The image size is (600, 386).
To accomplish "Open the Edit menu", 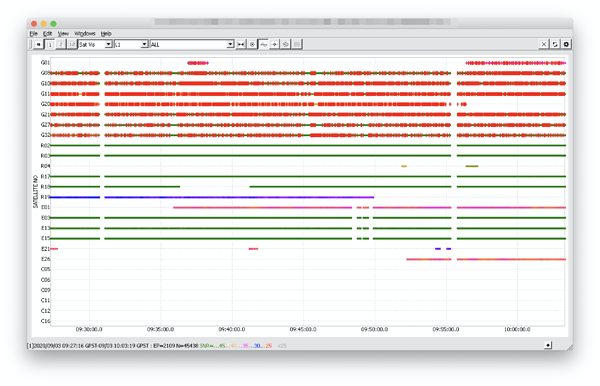I will (x=47, y=34).
